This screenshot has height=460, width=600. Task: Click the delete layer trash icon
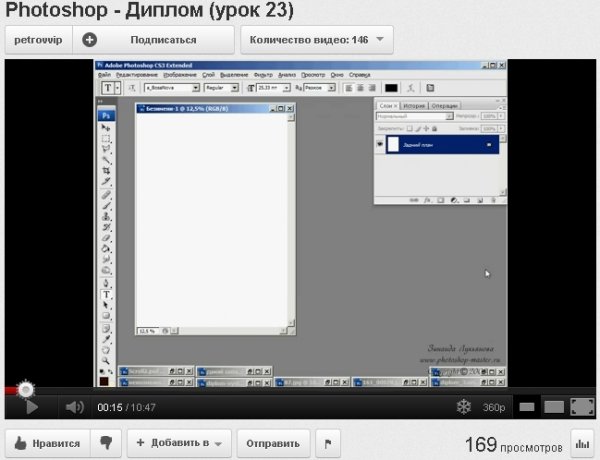493,200
